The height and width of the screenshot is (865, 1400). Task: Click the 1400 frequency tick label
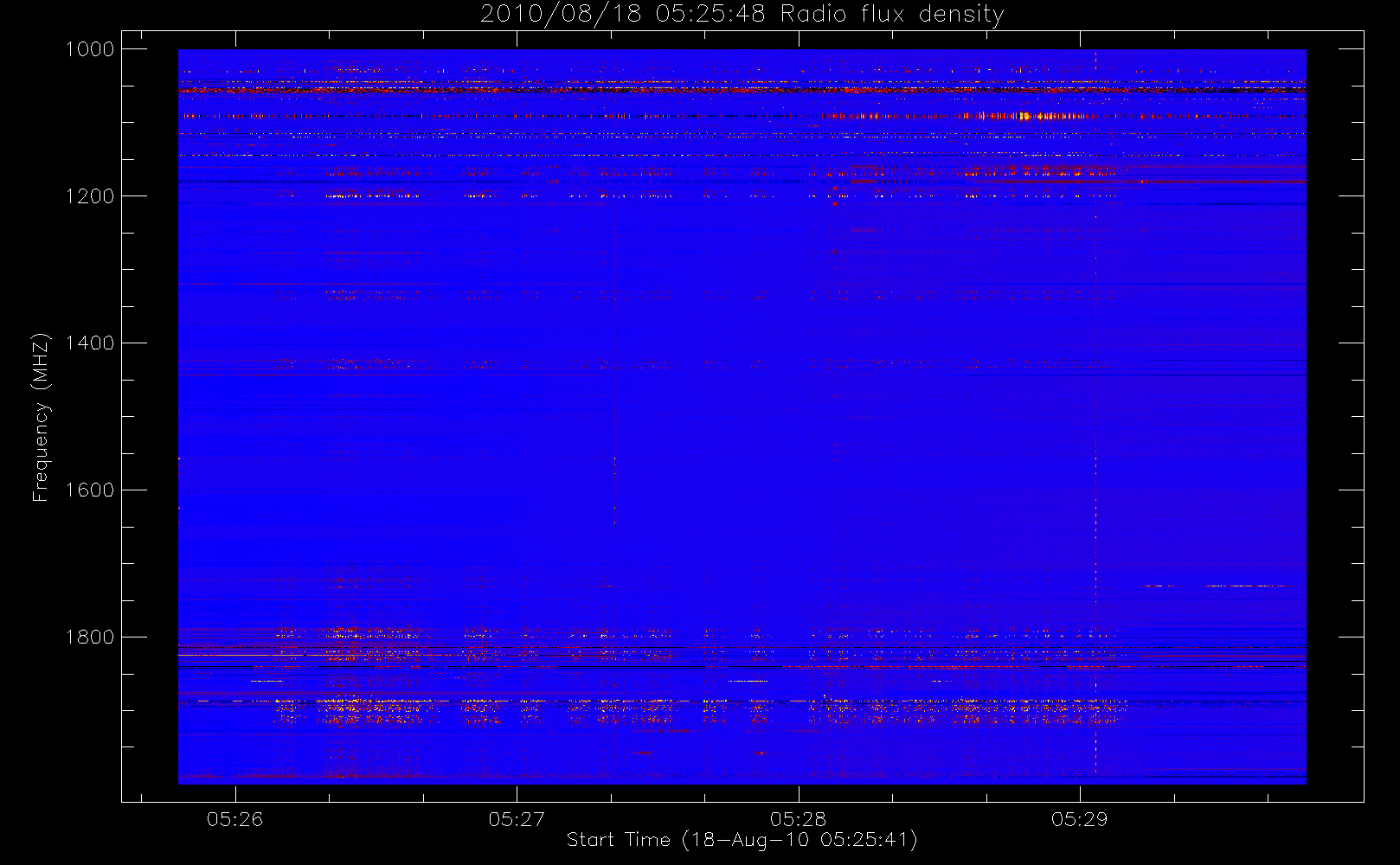pyautogui.click(x=90, y=343)
